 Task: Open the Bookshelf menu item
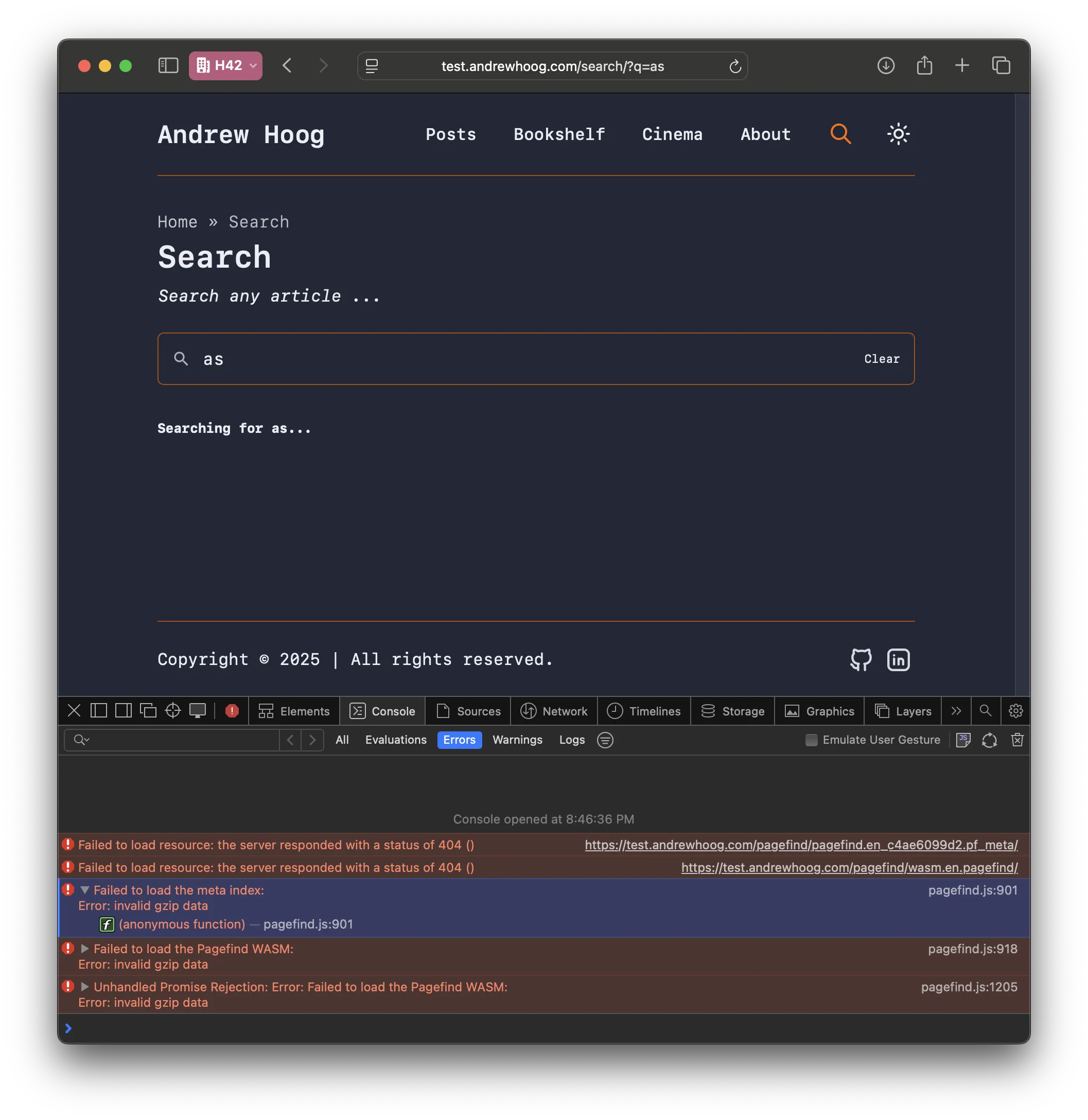pyautogui.click(x=559, y=134)
